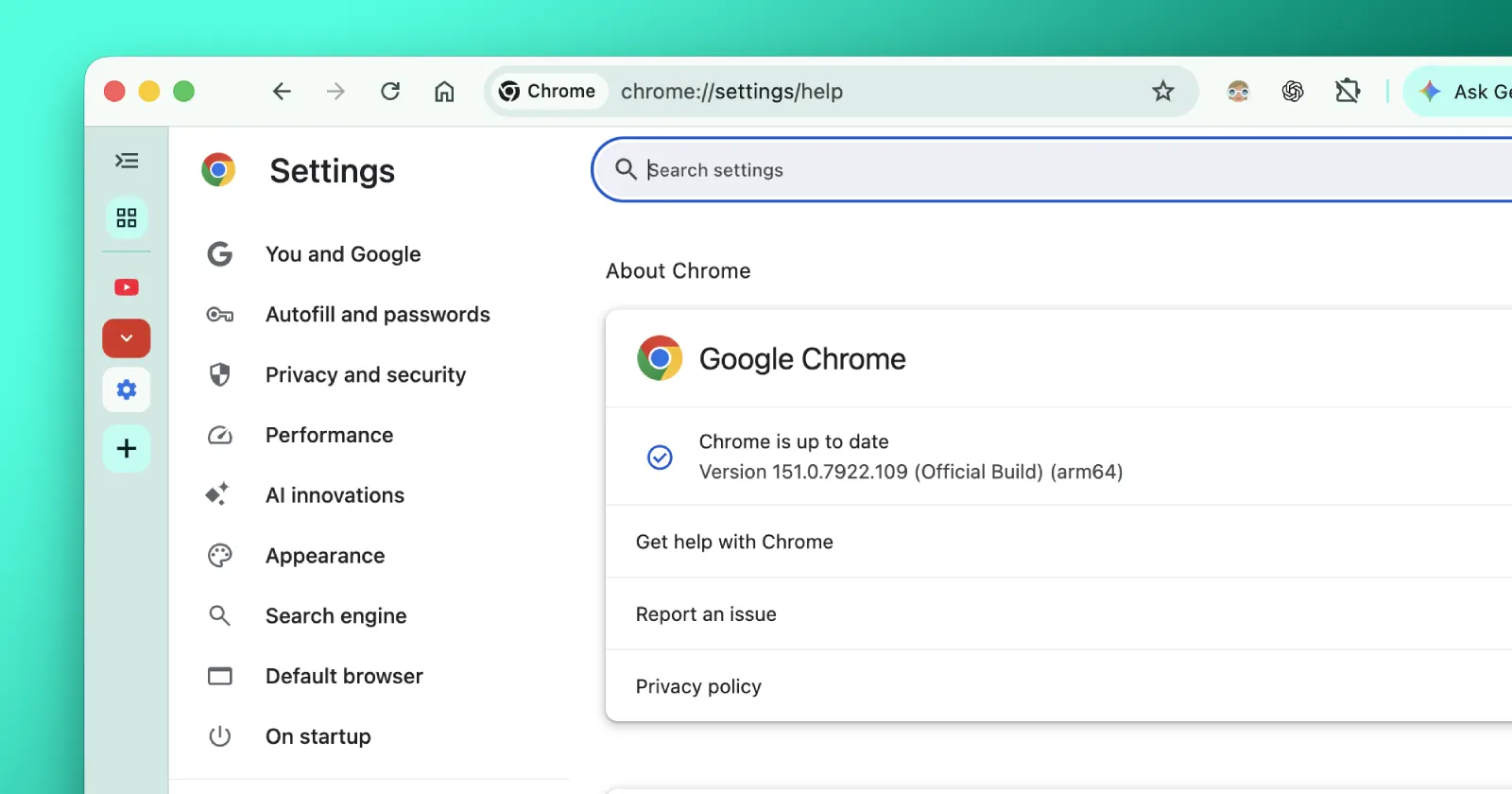Open Search engine settings
Image resolution: width=1512 pixels, height=794 pixels.
pyautogui.click(x=335, y=616)
